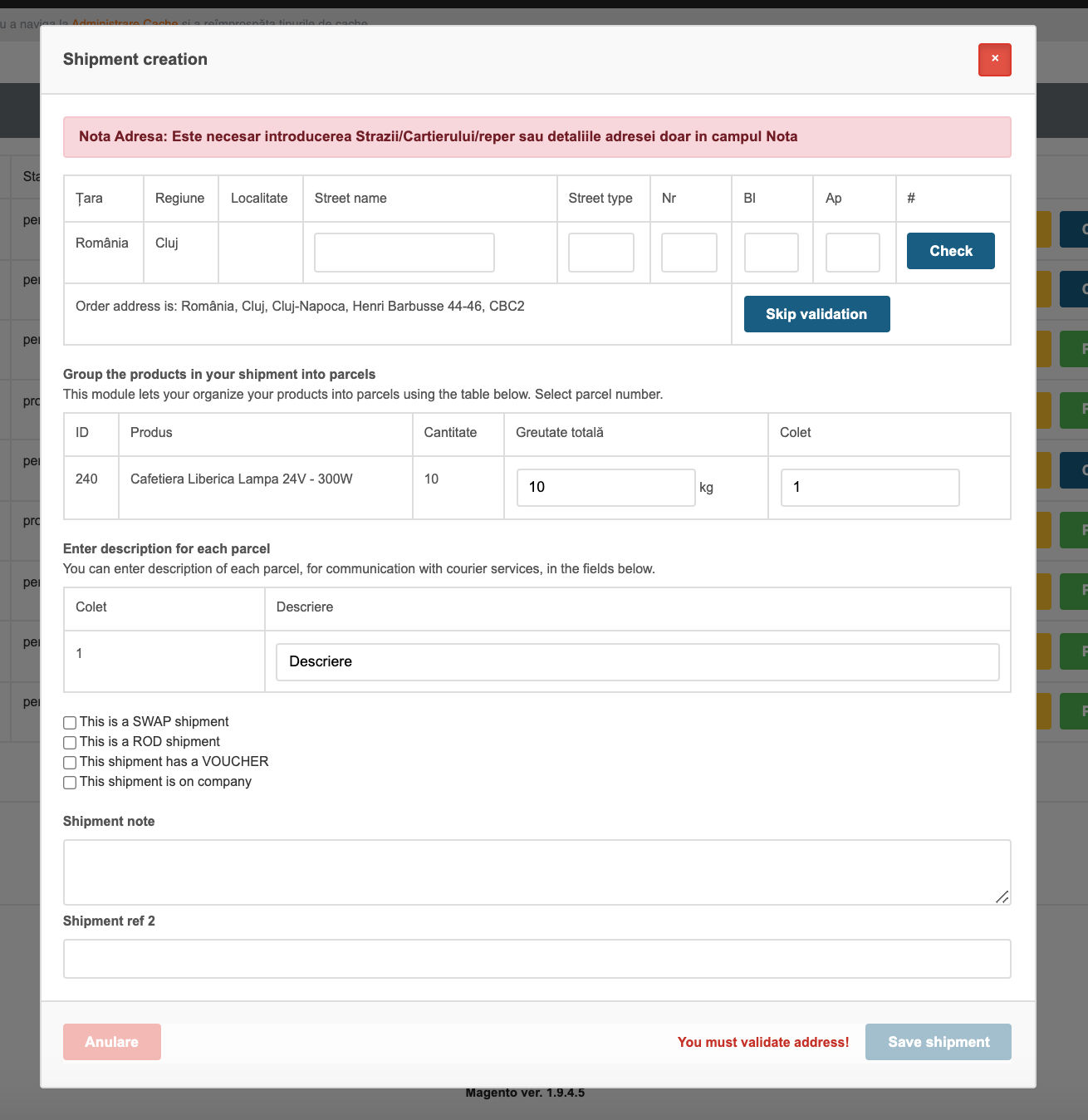The width and height of the screenshot is (1088, 1120).
Task: Focus the Street name input field
Action: (404, 253)
